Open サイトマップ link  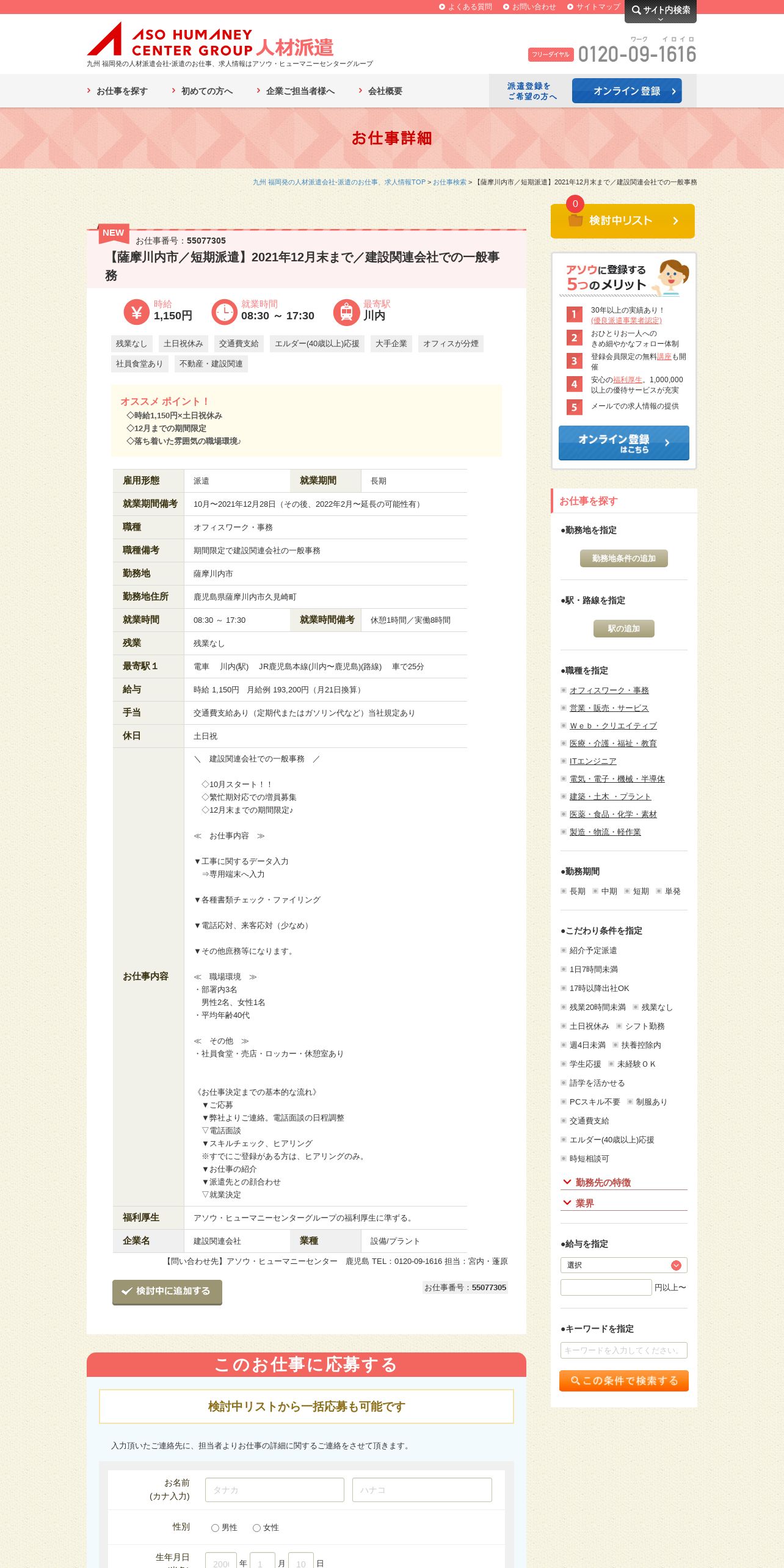(593, 7)
